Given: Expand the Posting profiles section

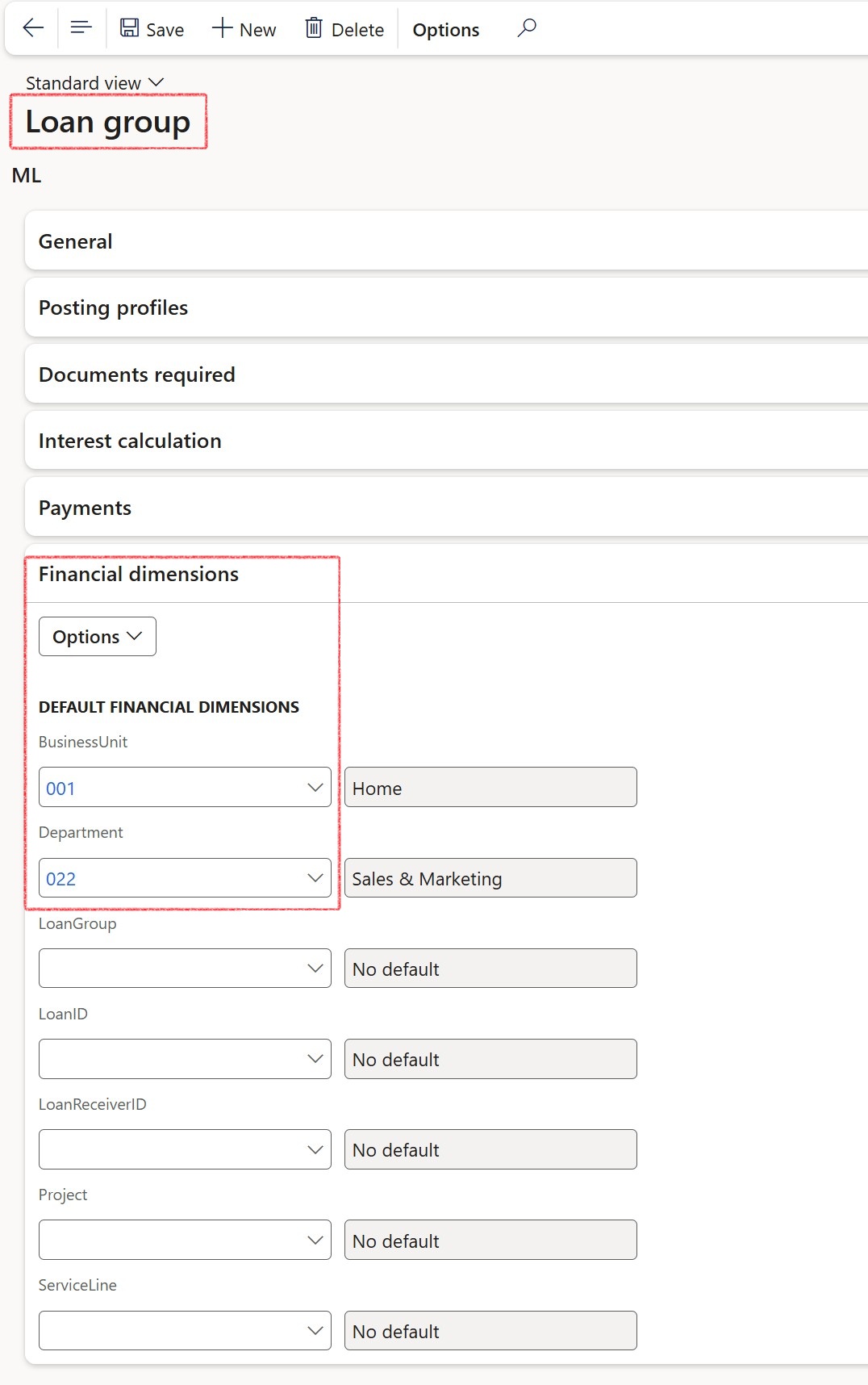Looking at the screenshot, I should 113,308.
